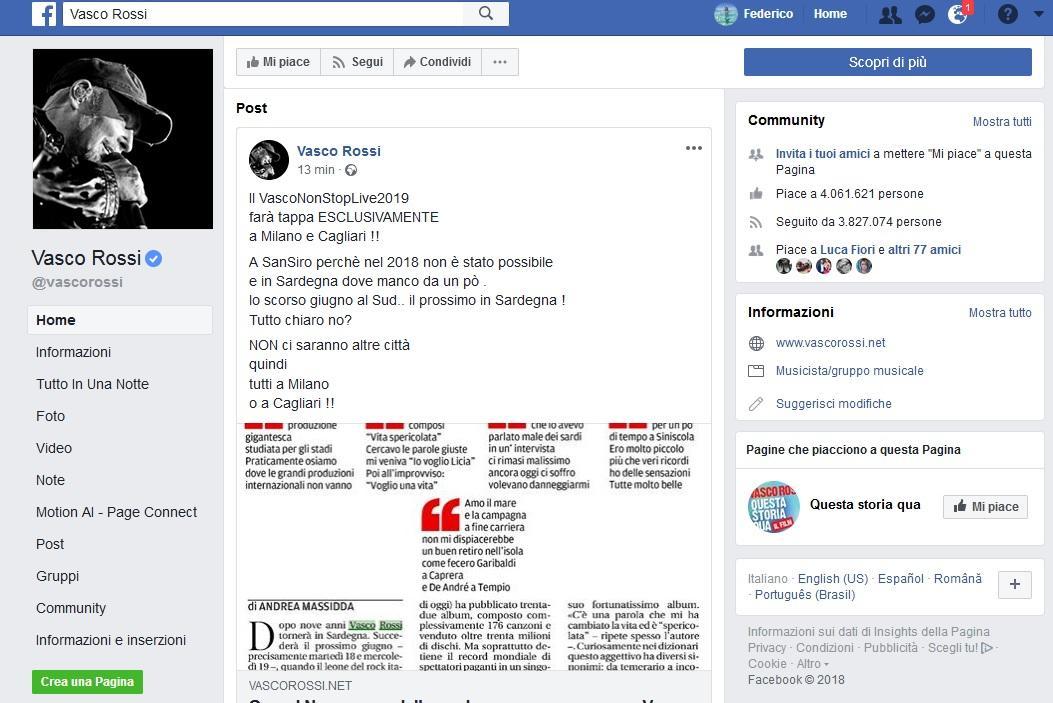
Task: Click Suggerisci modifiche link
Action: [x=833, y=404]
